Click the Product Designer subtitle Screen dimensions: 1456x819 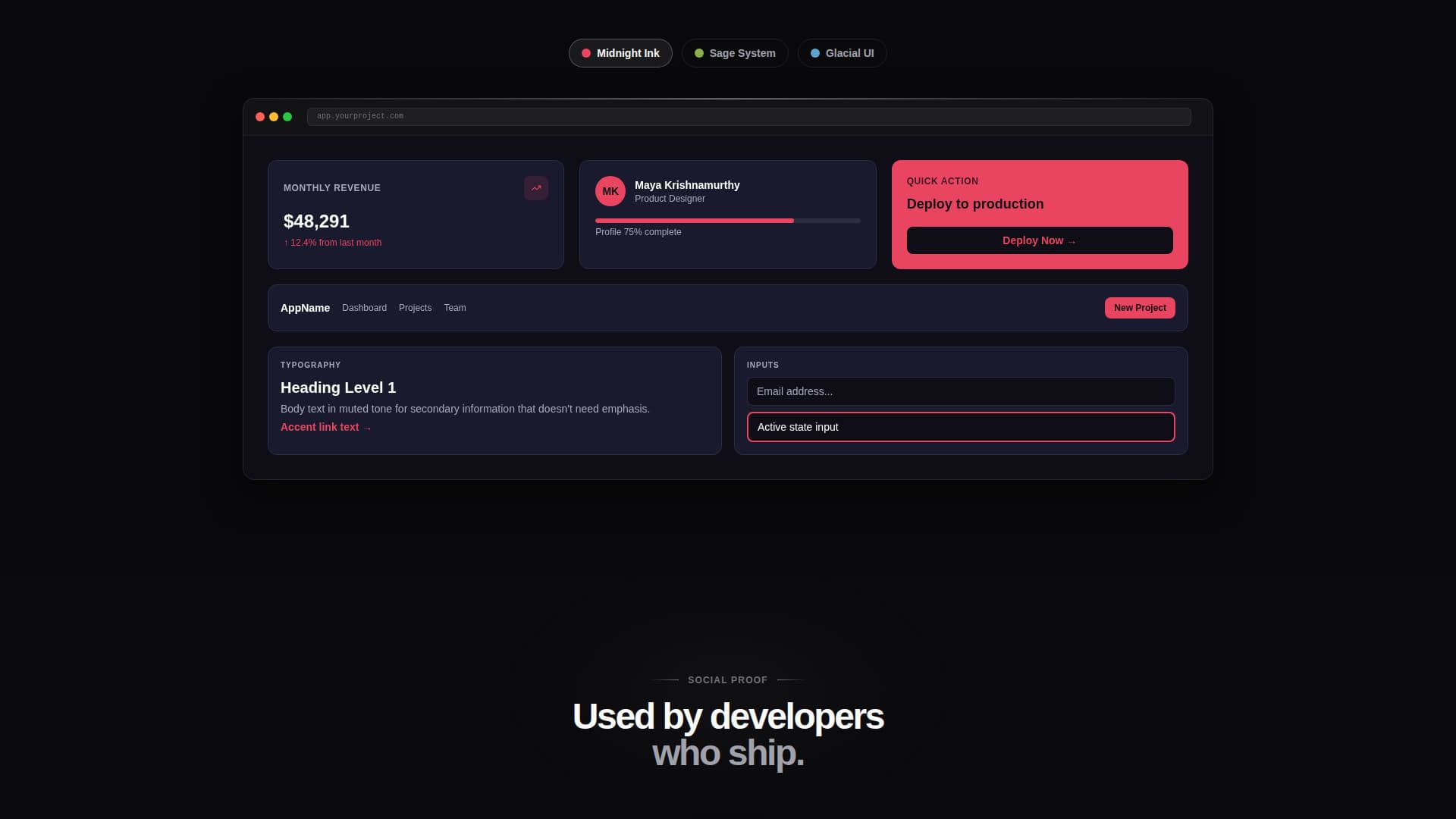(670, 199)
